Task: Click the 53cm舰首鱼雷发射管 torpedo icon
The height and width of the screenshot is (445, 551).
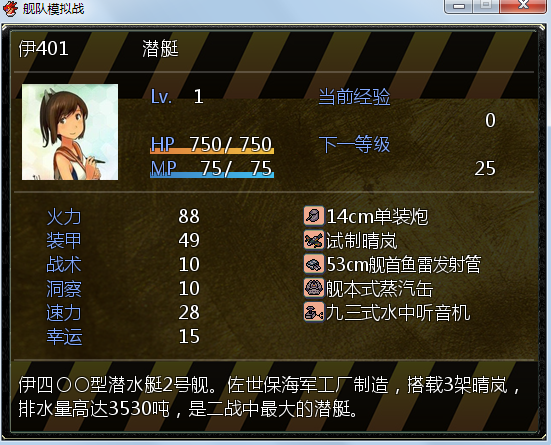Action: tap(314, 264)
